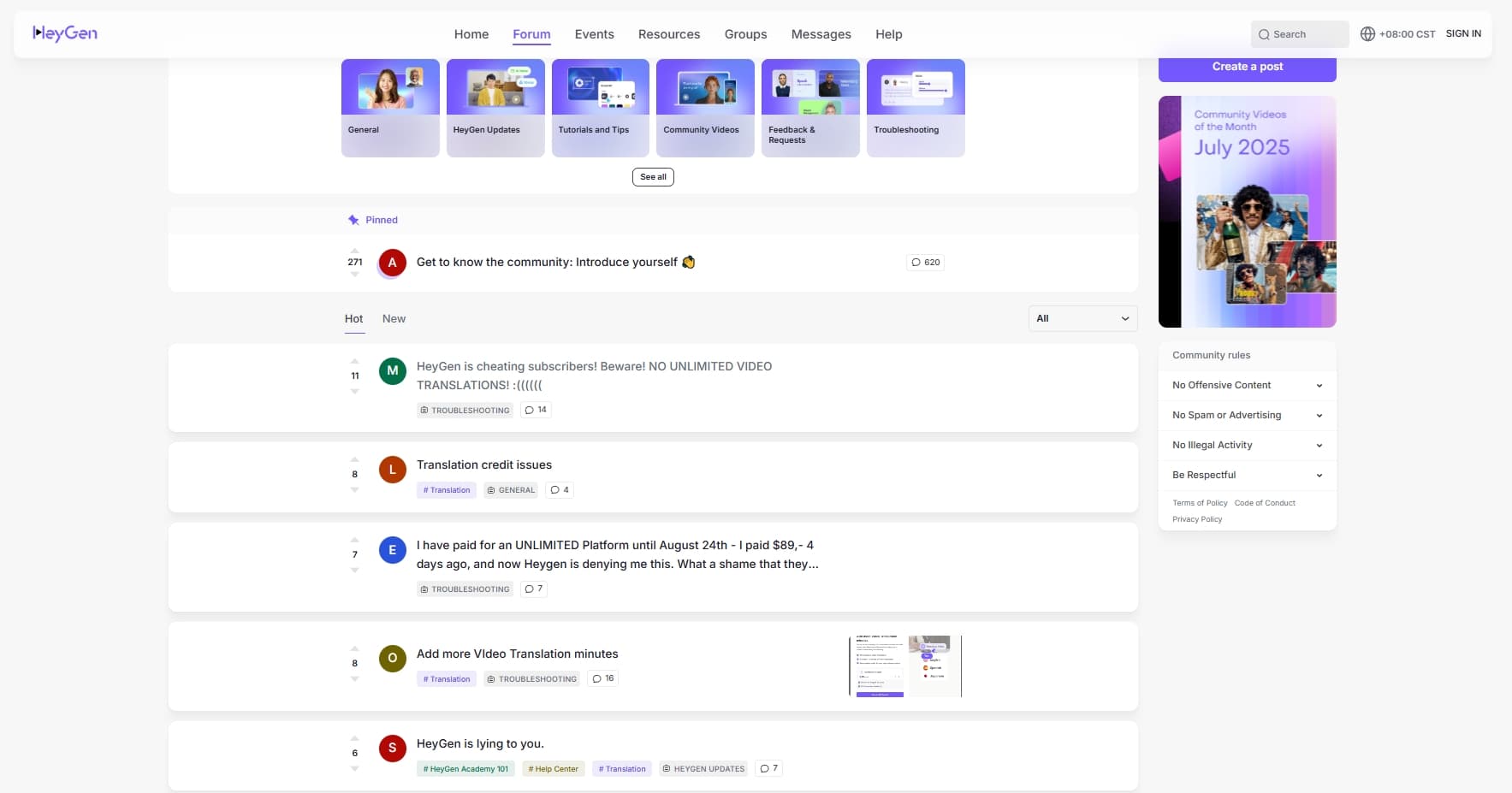The image size is (1512, 793).
Task: Click the "# Help Center" tag
Action: pos(554,769)
